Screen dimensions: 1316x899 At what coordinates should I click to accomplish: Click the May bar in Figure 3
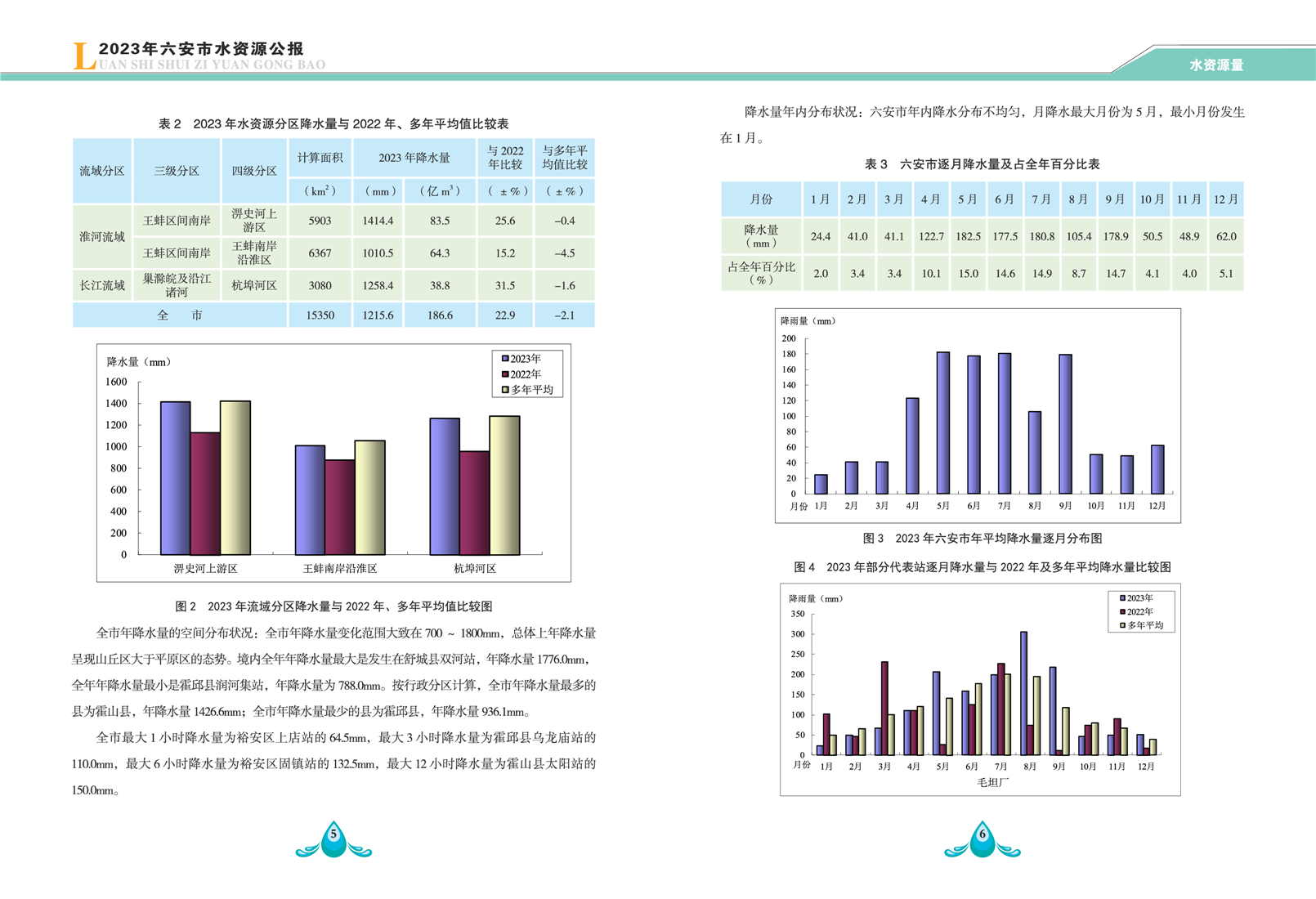[x=943, y=423]
